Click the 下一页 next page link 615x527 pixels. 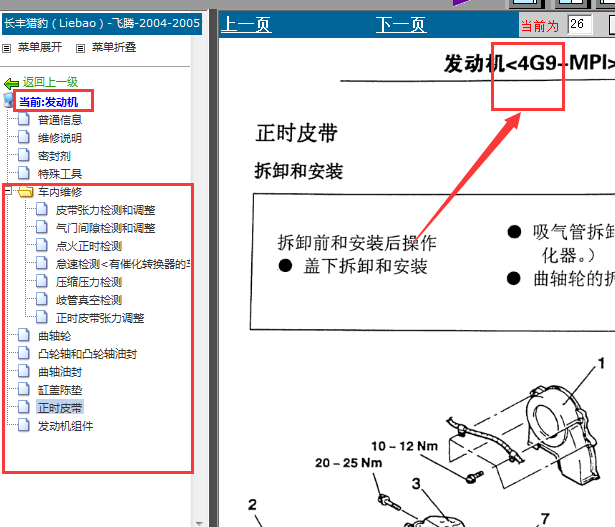(401, 25)
